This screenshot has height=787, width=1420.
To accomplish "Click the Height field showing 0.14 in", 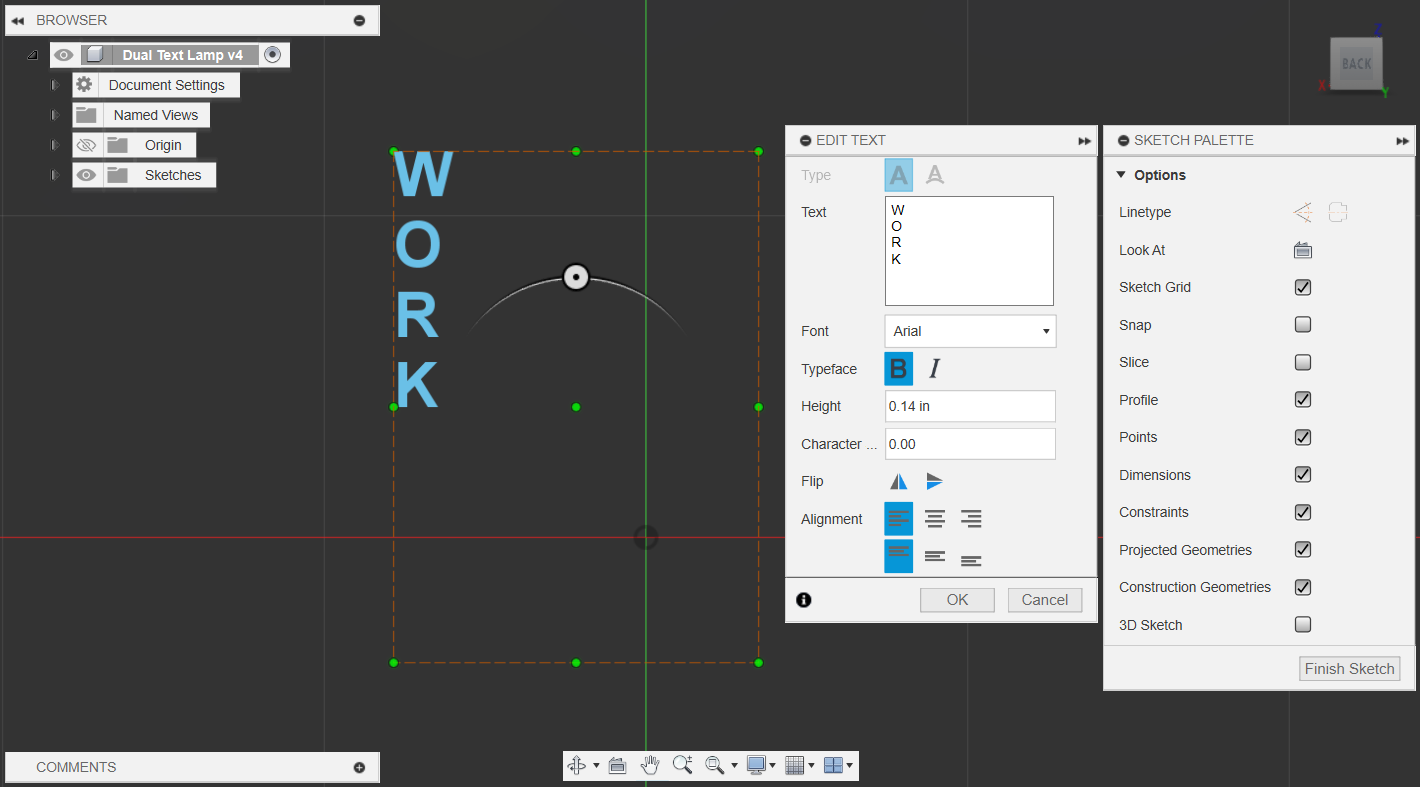I will tap(970, 406).
